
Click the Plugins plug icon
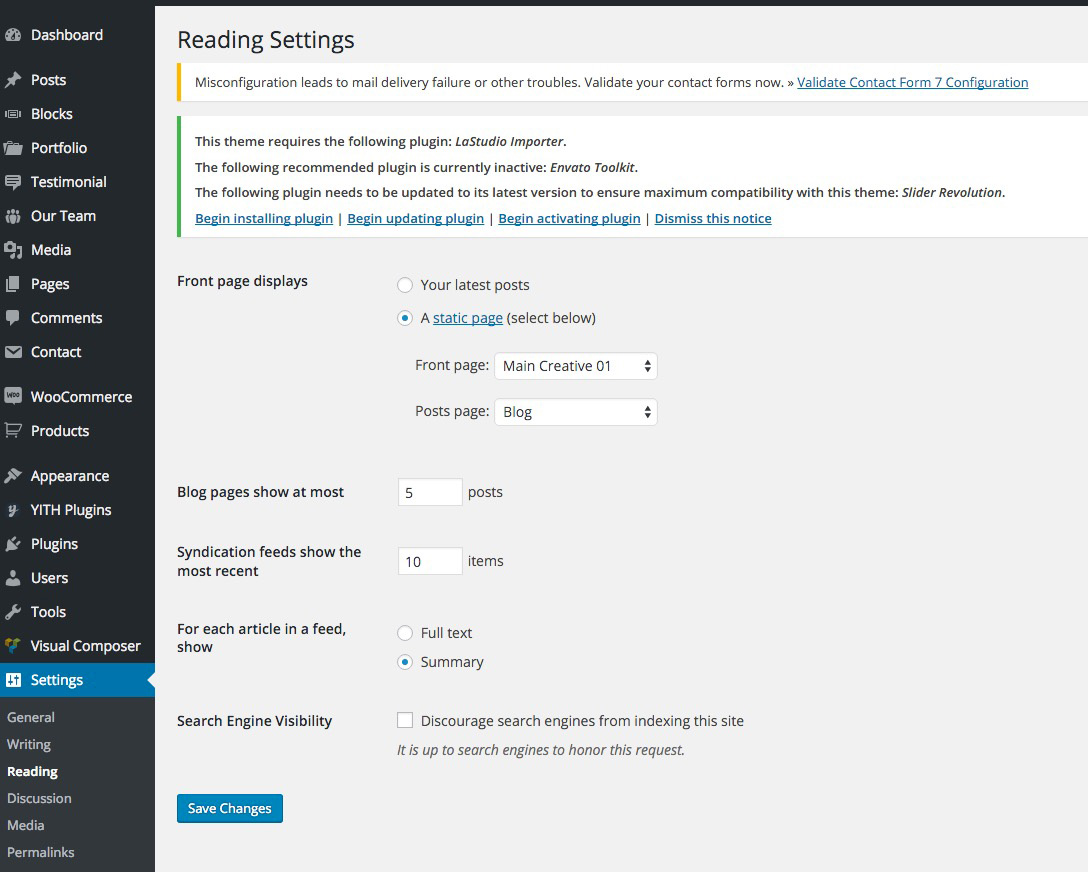point(13,544)
